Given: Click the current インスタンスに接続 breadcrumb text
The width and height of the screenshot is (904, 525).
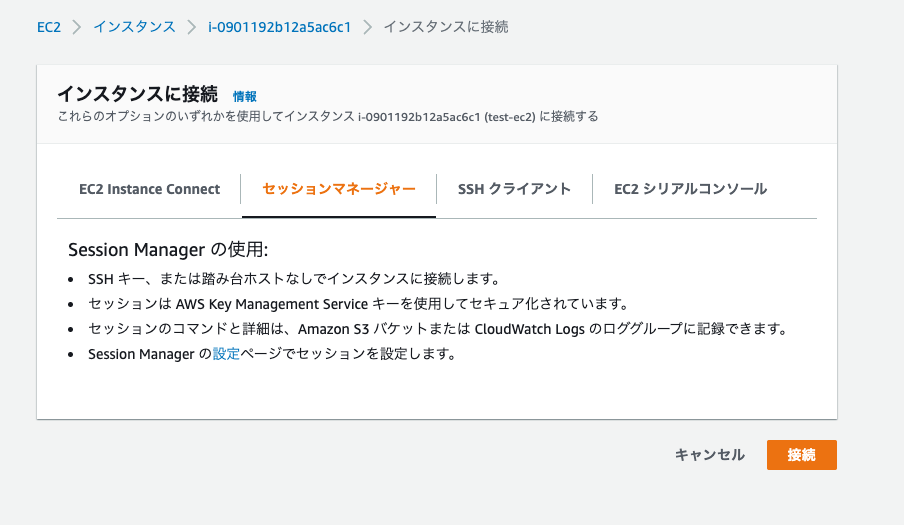Looking at the screenshot, I should (446, 27).
